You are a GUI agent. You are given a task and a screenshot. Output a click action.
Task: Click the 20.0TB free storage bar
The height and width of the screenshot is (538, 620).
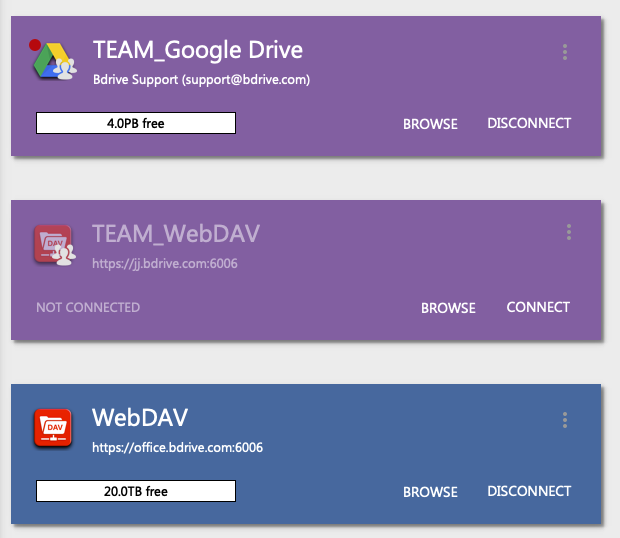click(136, 491)
